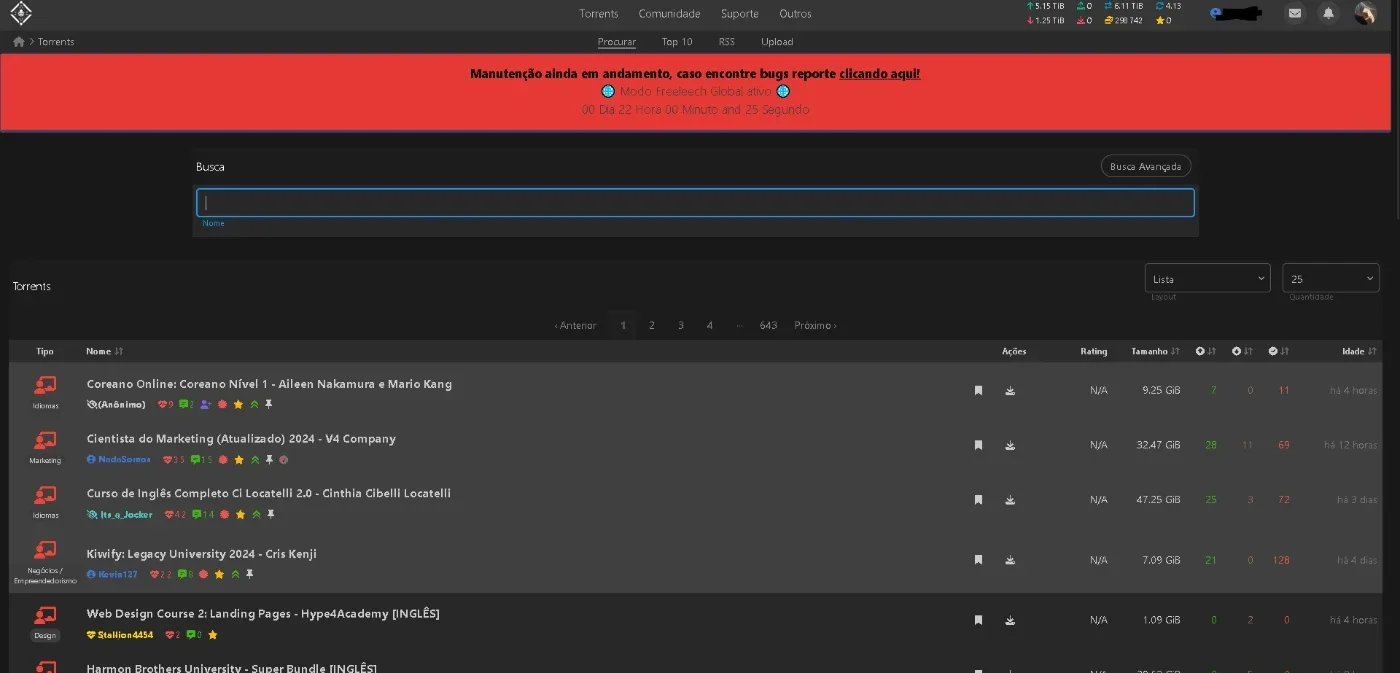1400x673 pixels.
Task: Open Coreano Online: Coreano Nível 1 torrent title
Action: (x=269, y=384)
